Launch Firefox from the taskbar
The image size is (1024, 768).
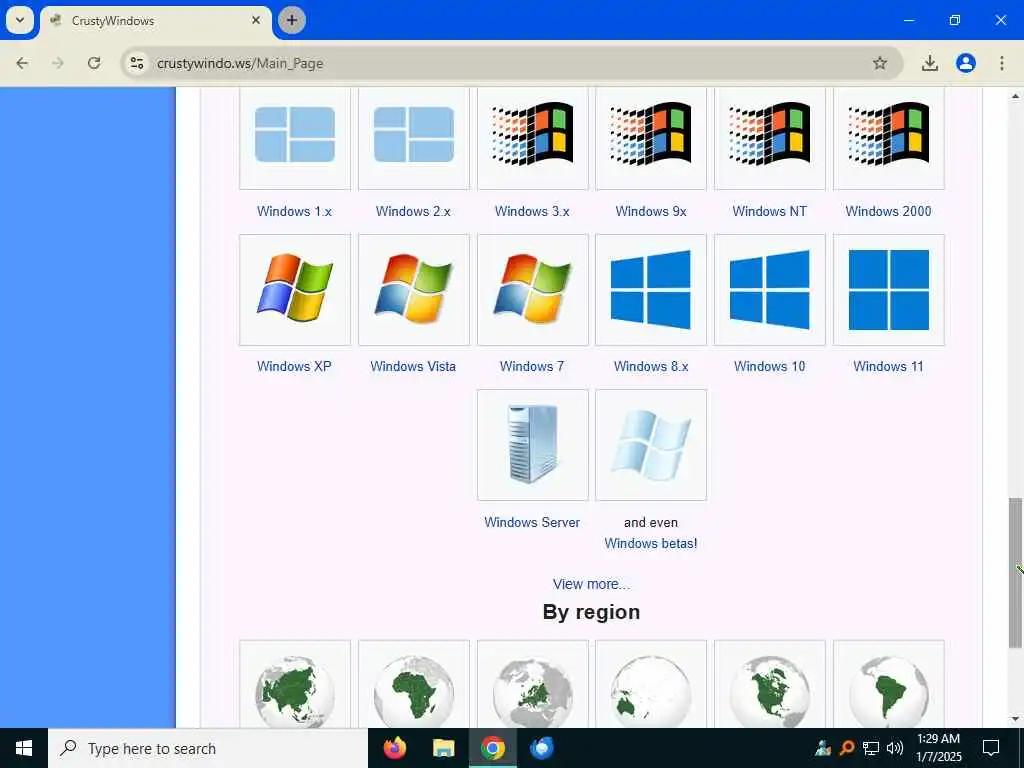coord(395,748)
